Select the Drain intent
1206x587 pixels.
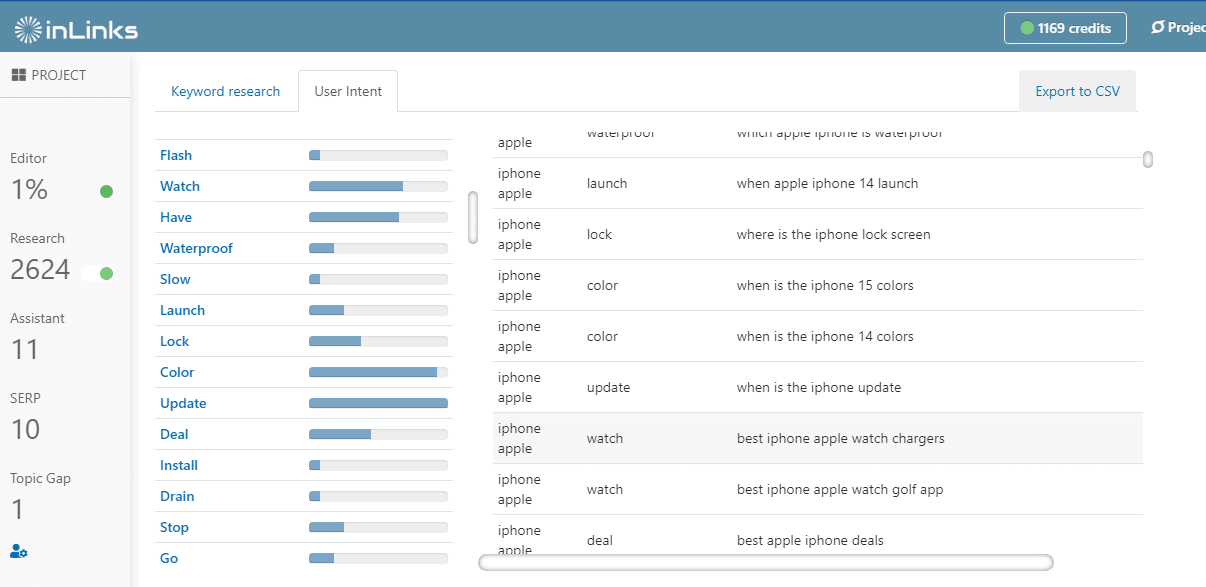tap(177, 496)
